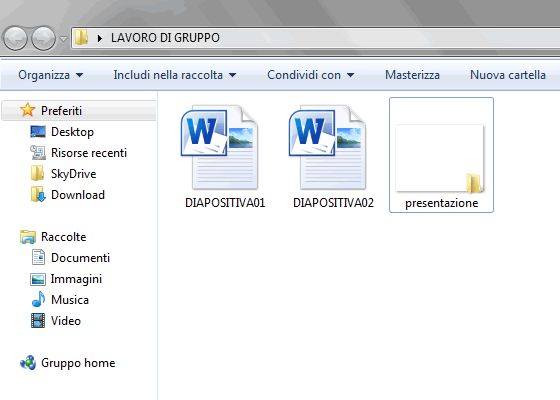Create a Nuova cartella
This screenshot has height=400, width=560.
(x=508, y=75)
